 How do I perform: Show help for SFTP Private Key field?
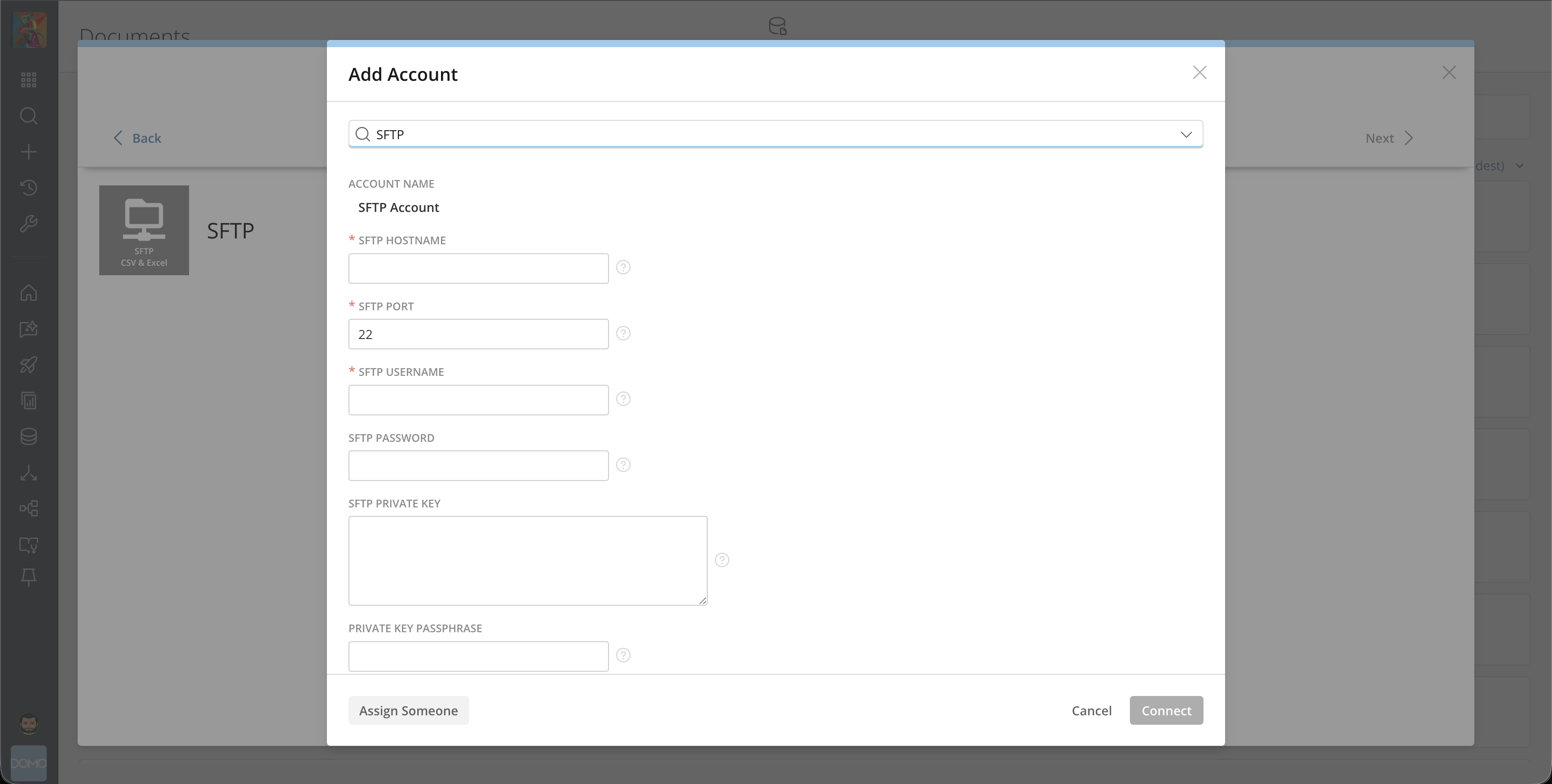(722, 560)
